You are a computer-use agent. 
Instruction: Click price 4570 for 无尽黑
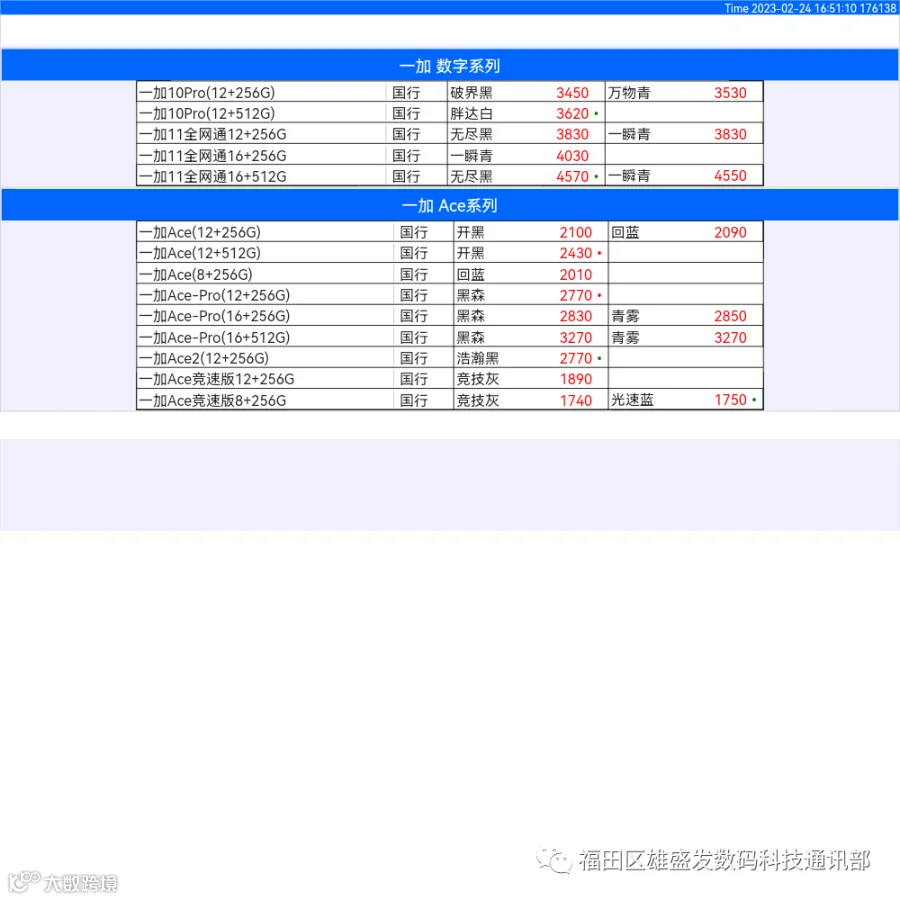572,176
